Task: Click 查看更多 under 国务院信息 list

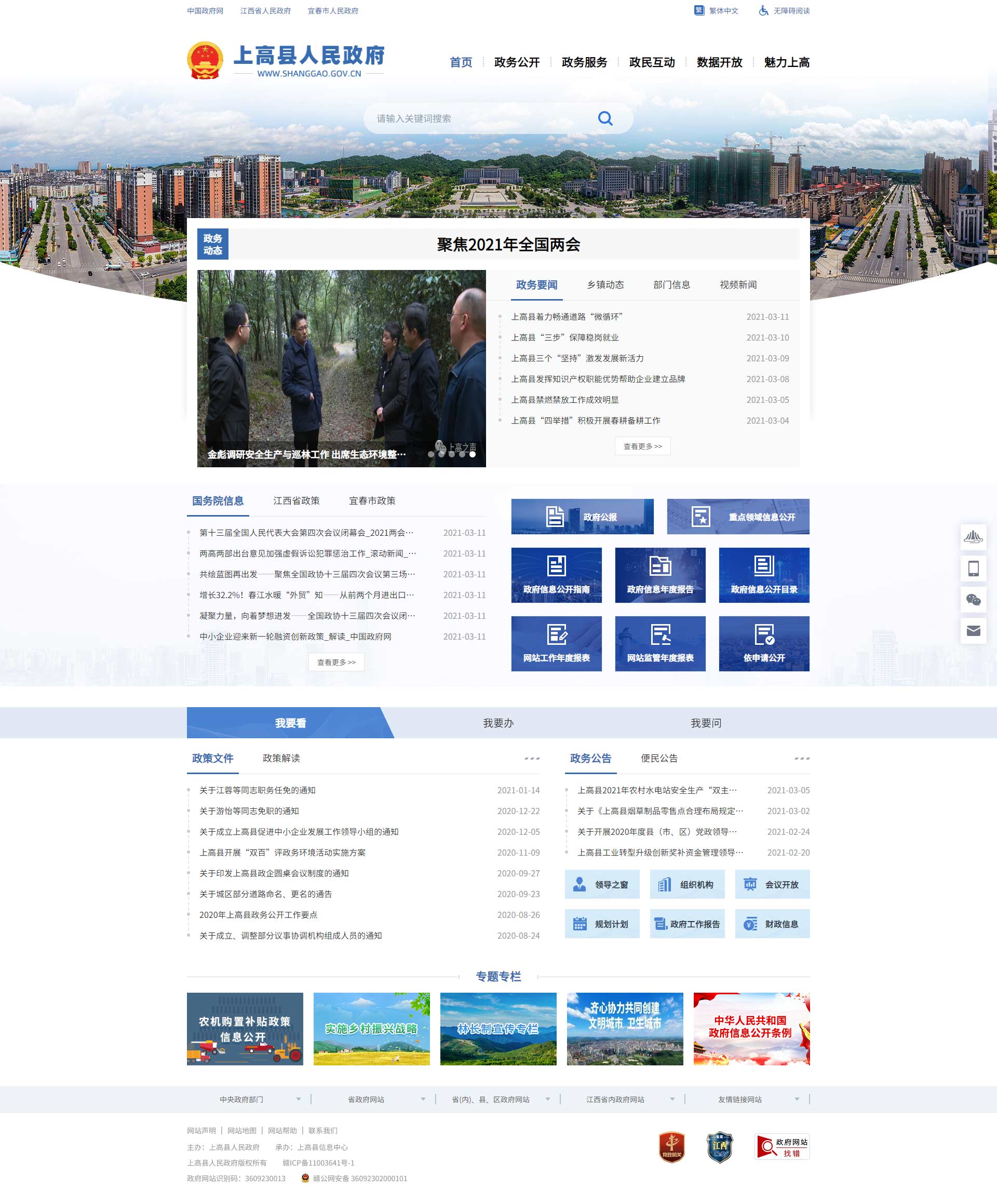Action: [x=336, y=662]
